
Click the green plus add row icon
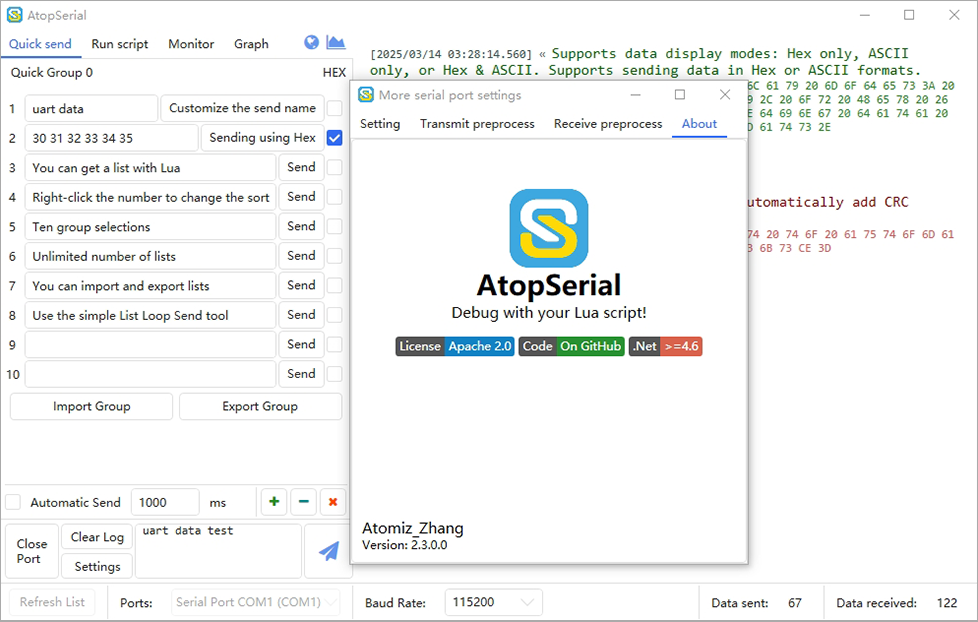click(274, 502)
